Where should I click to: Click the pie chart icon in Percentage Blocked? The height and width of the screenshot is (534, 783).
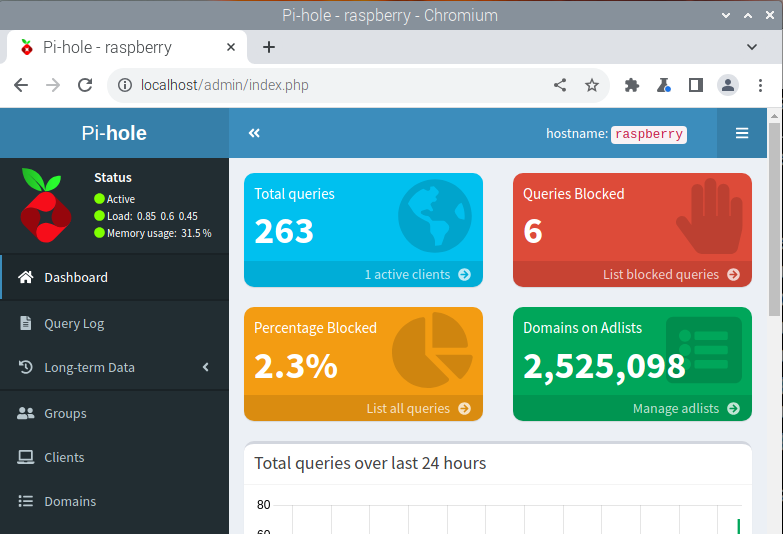click(x=432, y=350)
